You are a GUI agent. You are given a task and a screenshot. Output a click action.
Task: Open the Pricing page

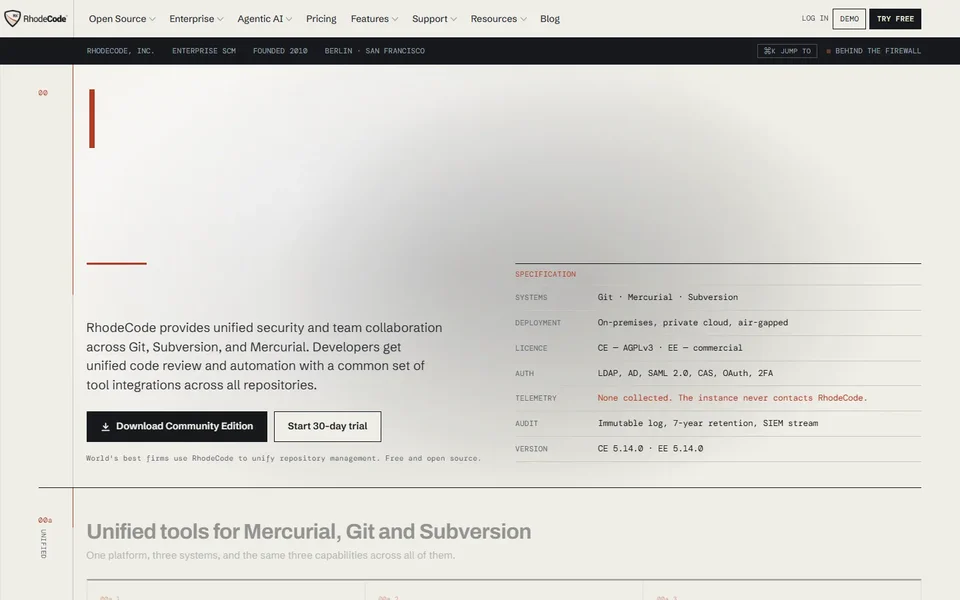(x=321, y=19)
